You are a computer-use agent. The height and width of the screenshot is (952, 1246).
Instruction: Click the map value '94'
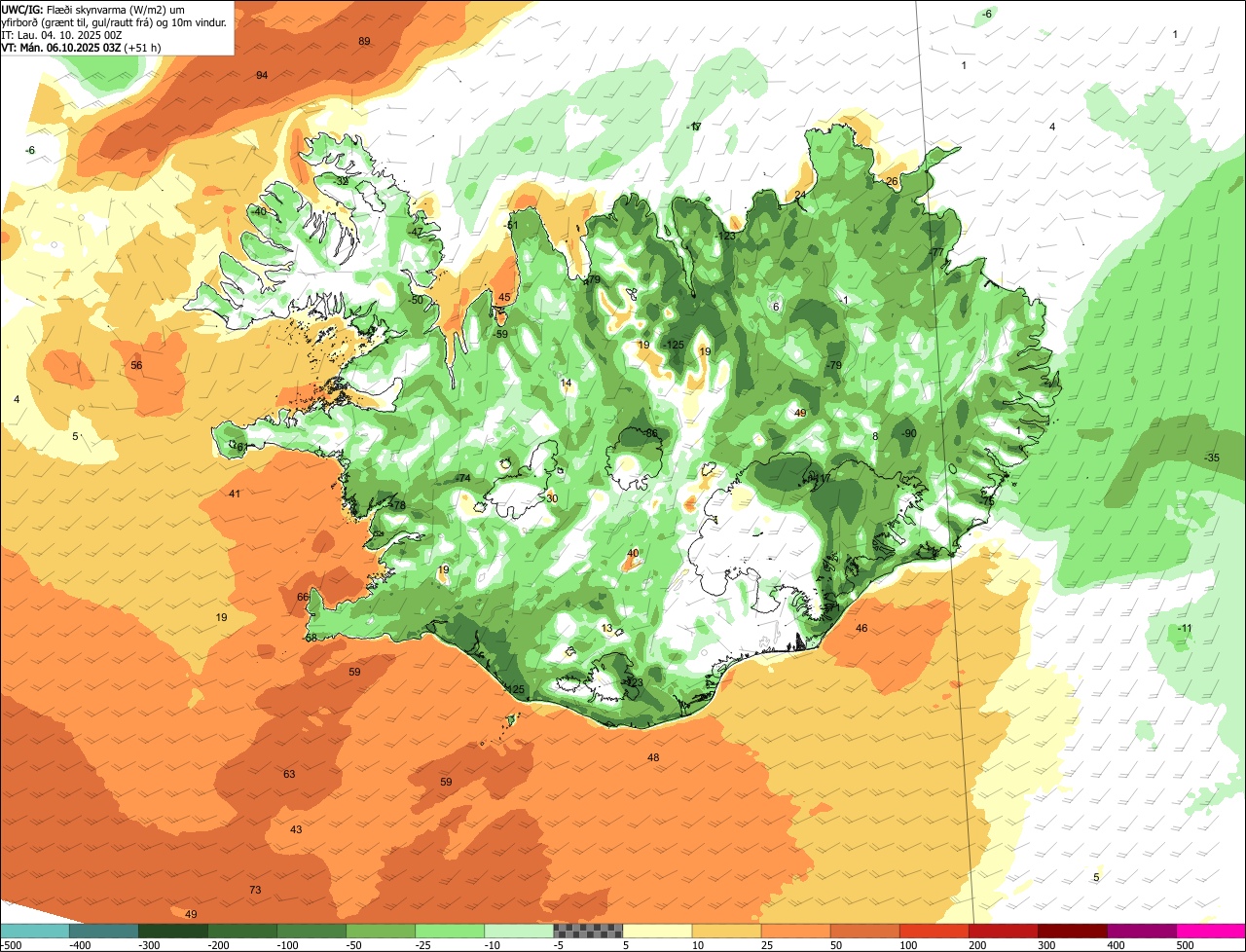click(x=262, y=75)
